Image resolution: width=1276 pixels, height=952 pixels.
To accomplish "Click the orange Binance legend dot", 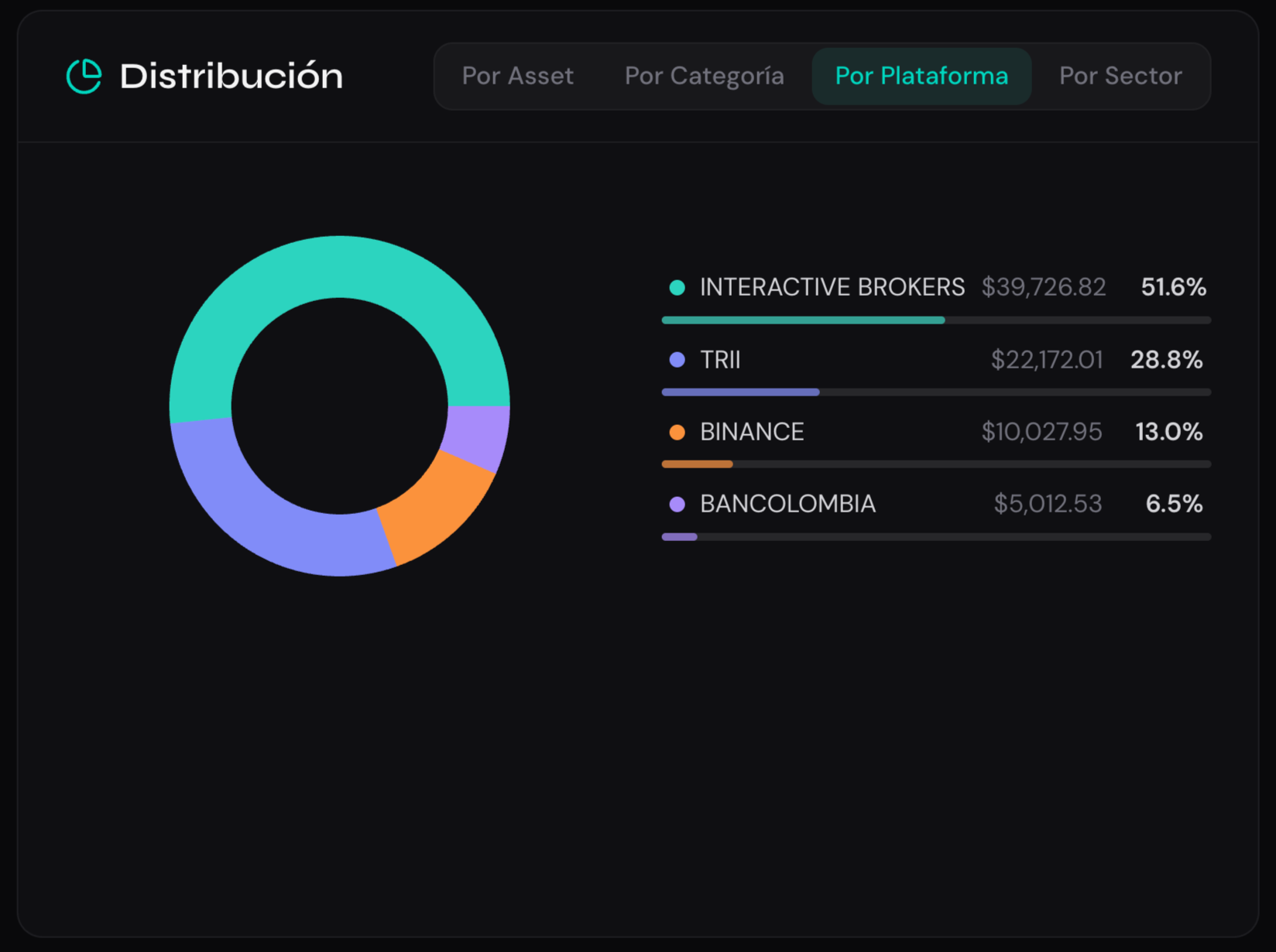I will click(x=677, y=432).
